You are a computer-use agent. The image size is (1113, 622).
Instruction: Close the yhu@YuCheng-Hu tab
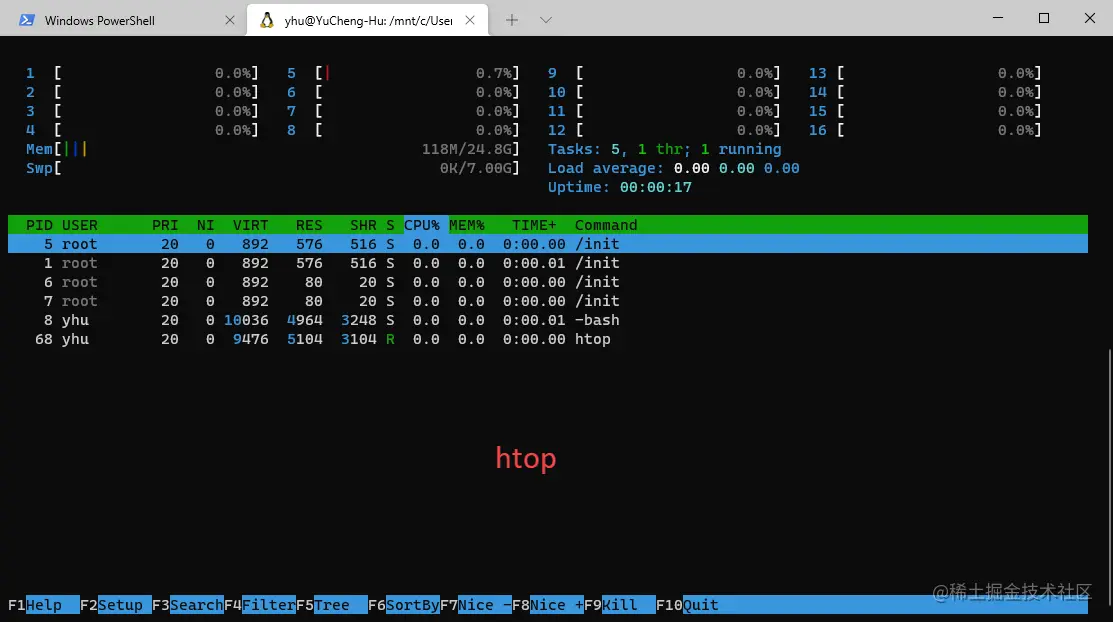pos(470,20)
